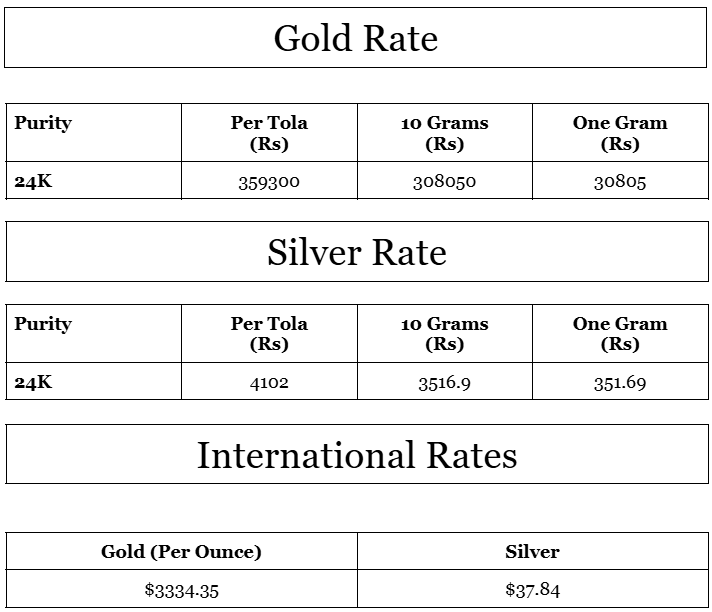The height and width of the screenshot is (612, 712).
Task: Click the One Gram (Rs) header in the silver table
Action: coord(620,334)
